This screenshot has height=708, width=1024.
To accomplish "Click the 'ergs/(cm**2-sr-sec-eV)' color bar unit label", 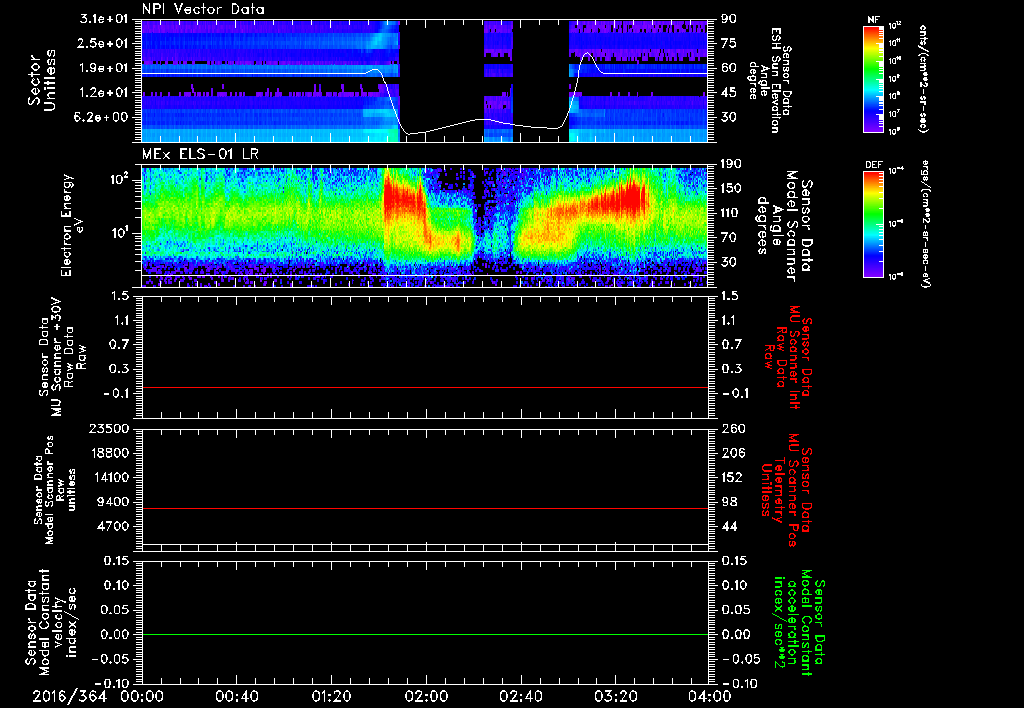I will pos(925,223).
